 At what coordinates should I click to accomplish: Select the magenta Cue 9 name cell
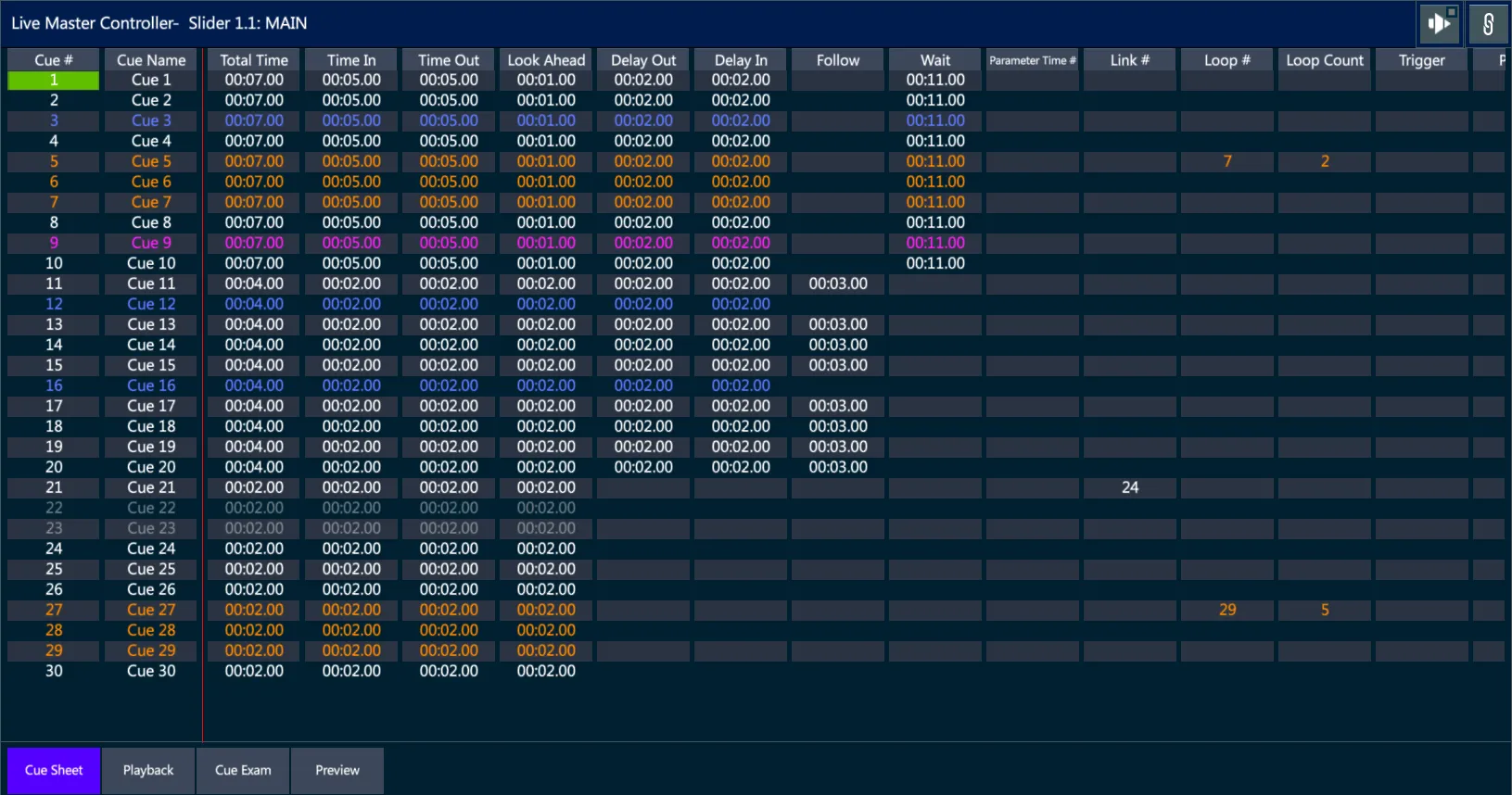[x=151, y=243]
